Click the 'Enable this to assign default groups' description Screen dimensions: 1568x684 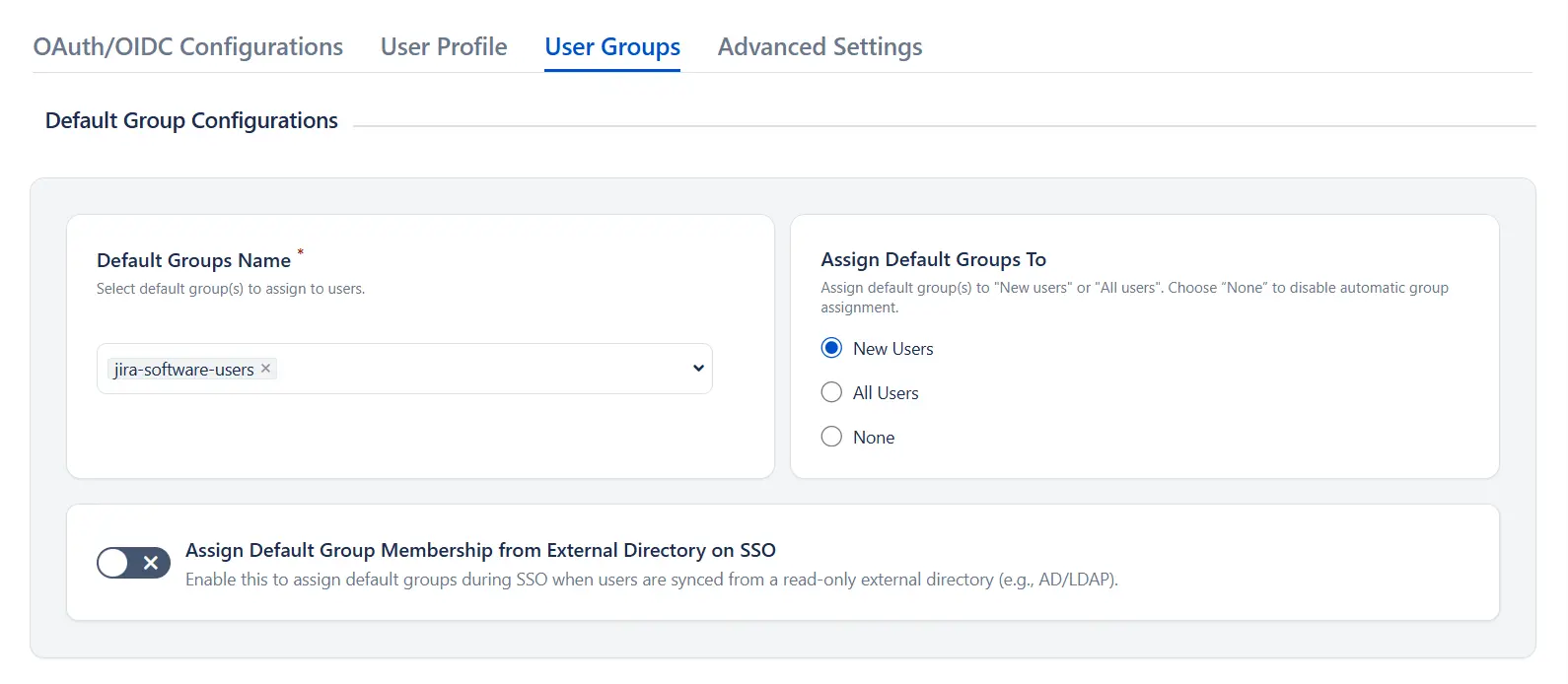(x=652, y=580)
